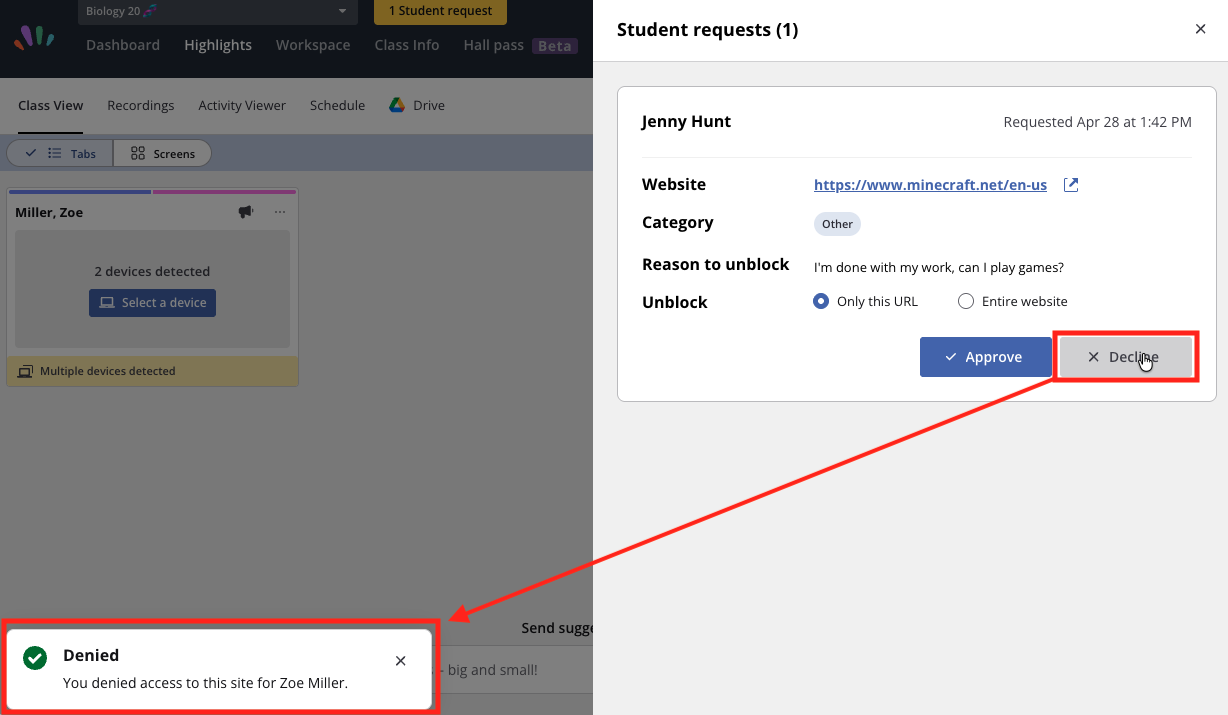The width and height of the screenshot is (1228, 715).
Task: Click the Select a device button
Action: (152, 303)
